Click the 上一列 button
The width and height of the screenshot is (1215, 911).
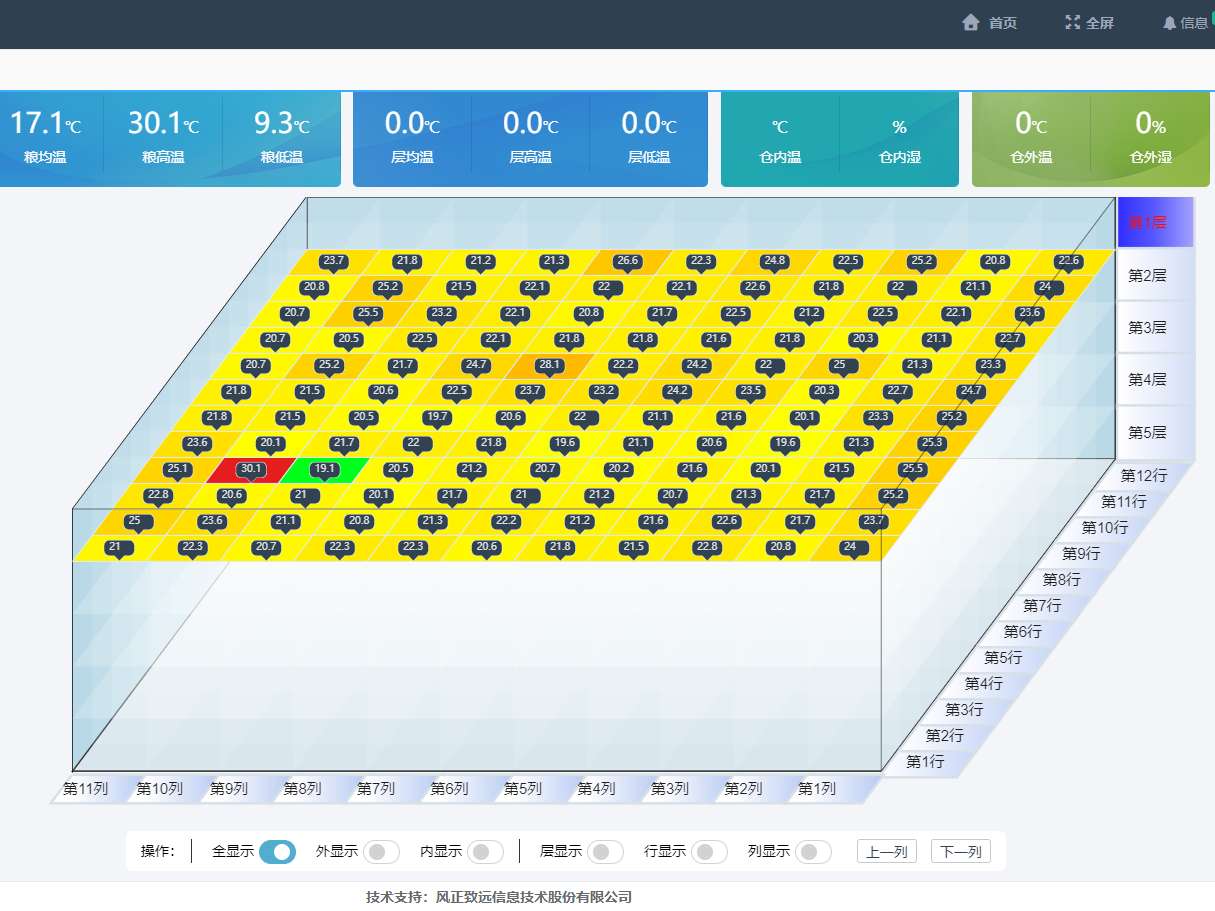click(886, 852)
